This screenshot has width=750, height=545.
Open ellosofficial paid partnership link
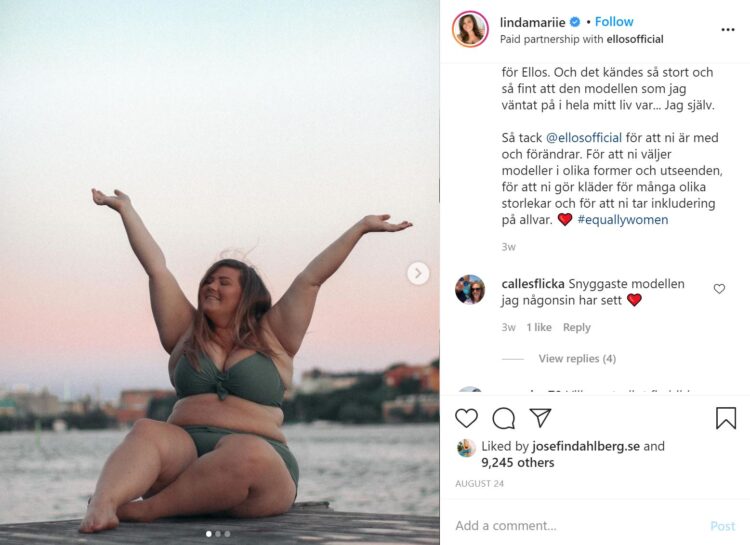[627, 39]
